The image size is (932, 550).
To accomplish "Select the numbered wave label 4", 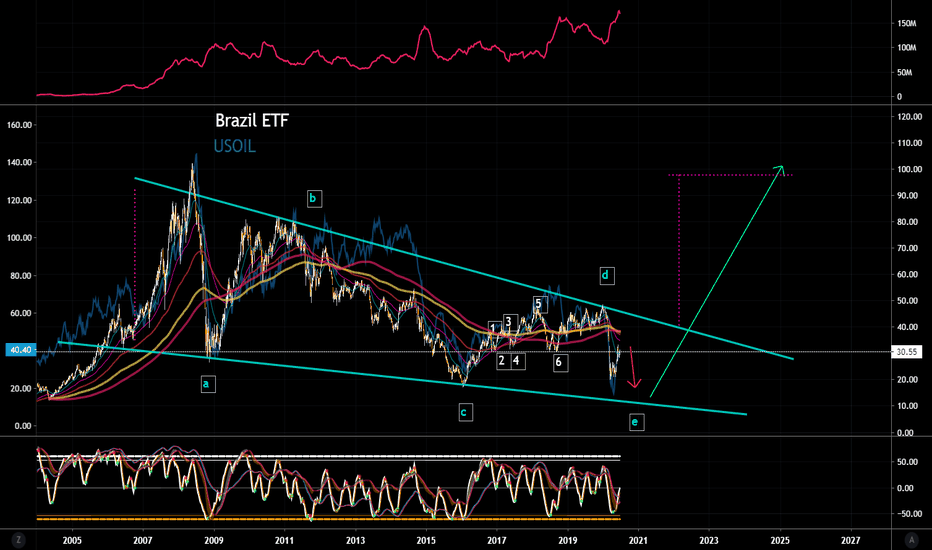I will 517,360.
